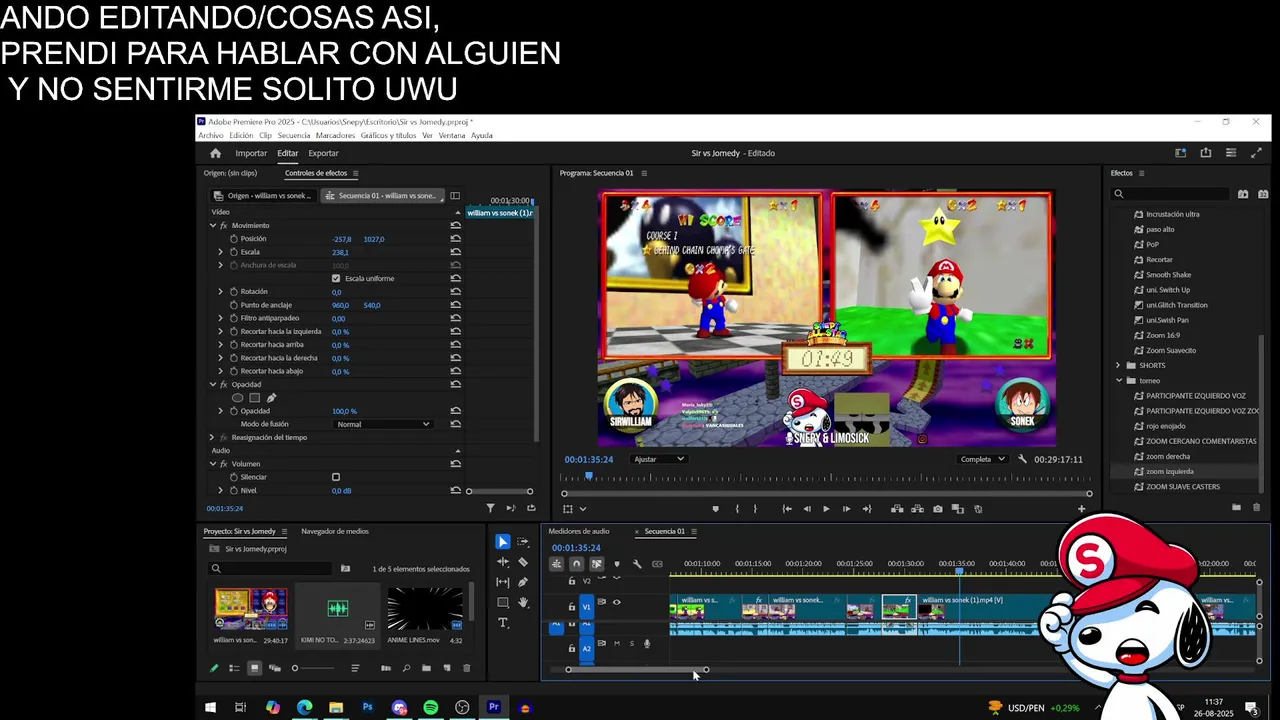Click the pen mask icon under Opacidad
Viewport: 1280px width, 720px height.
[271, 398]
